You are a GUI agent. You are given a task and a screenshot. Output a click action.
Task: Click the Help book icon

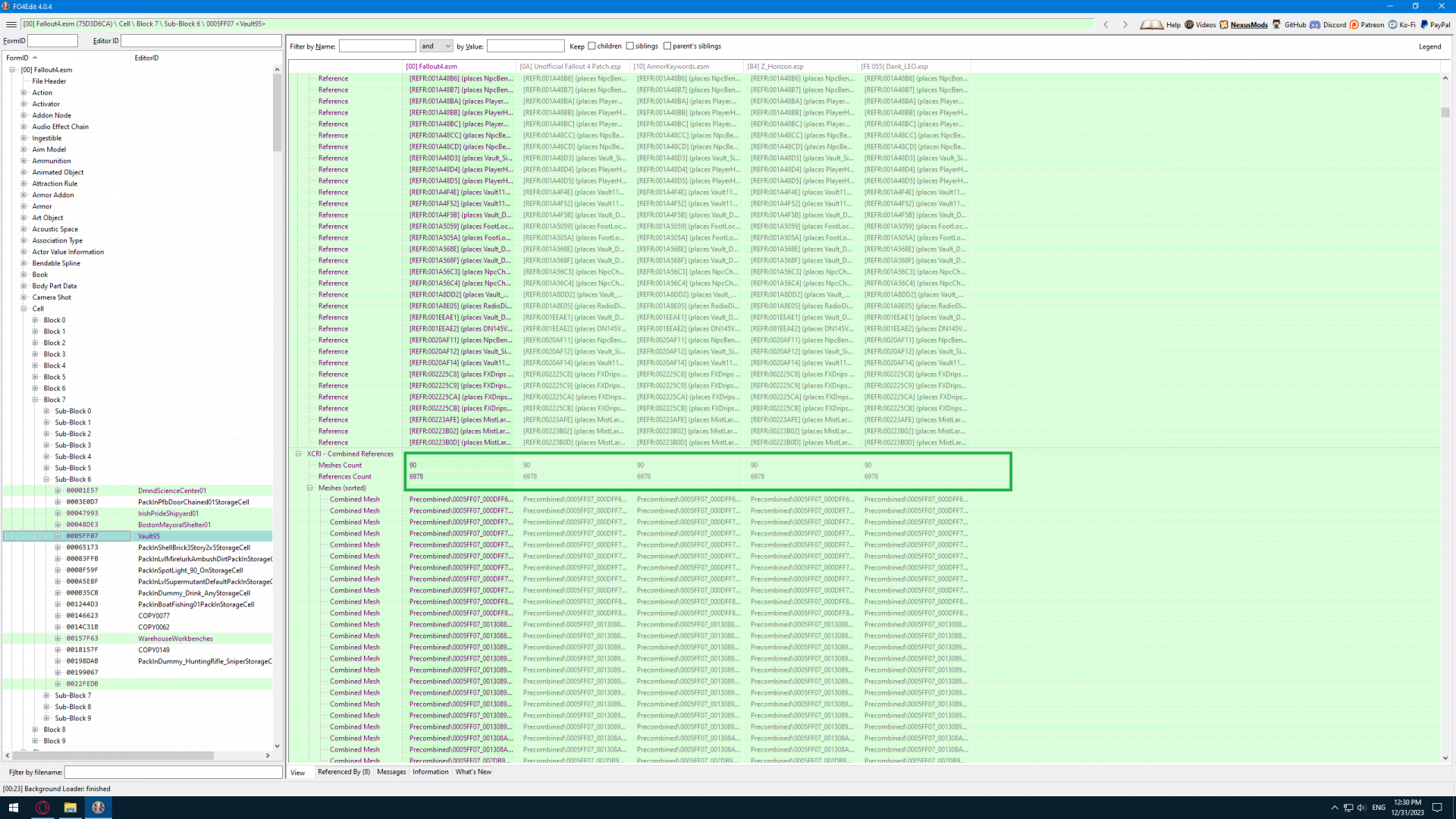[1151, 24]
